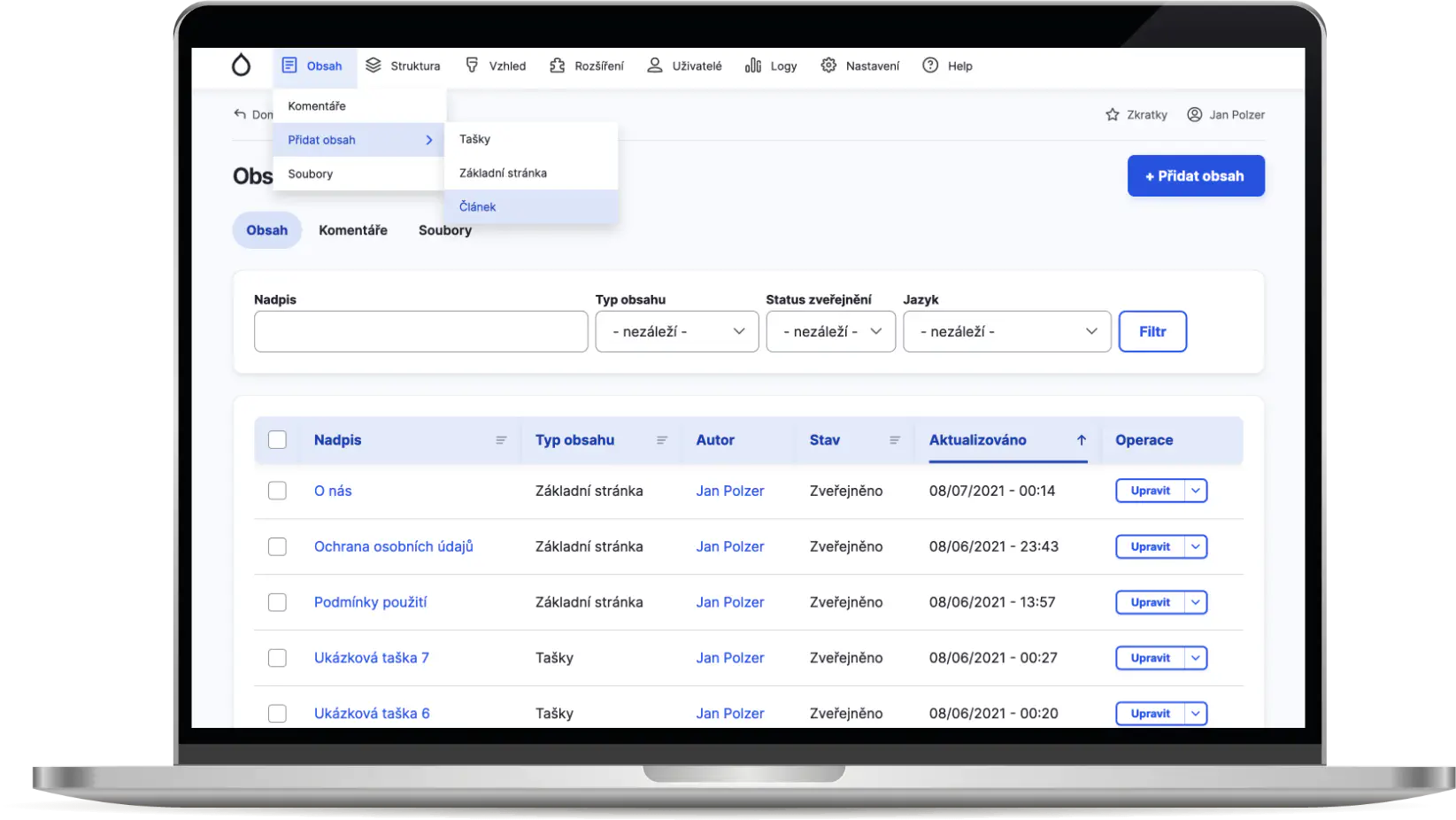Viewport: 1456px width, 820px height.
Task: Click the + Přidat obsah button
Action: 1195,175
